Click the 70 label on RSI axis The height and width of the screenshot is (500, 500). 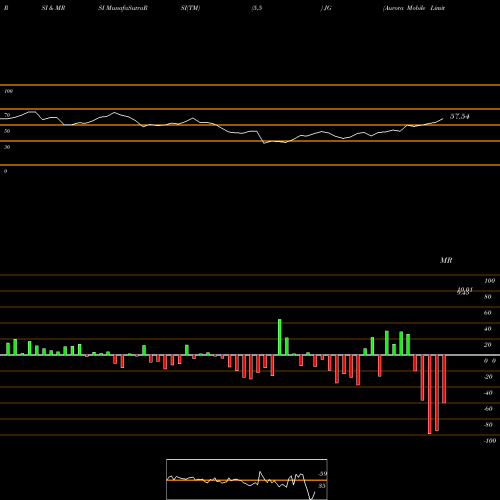click(x=7, y=115)
